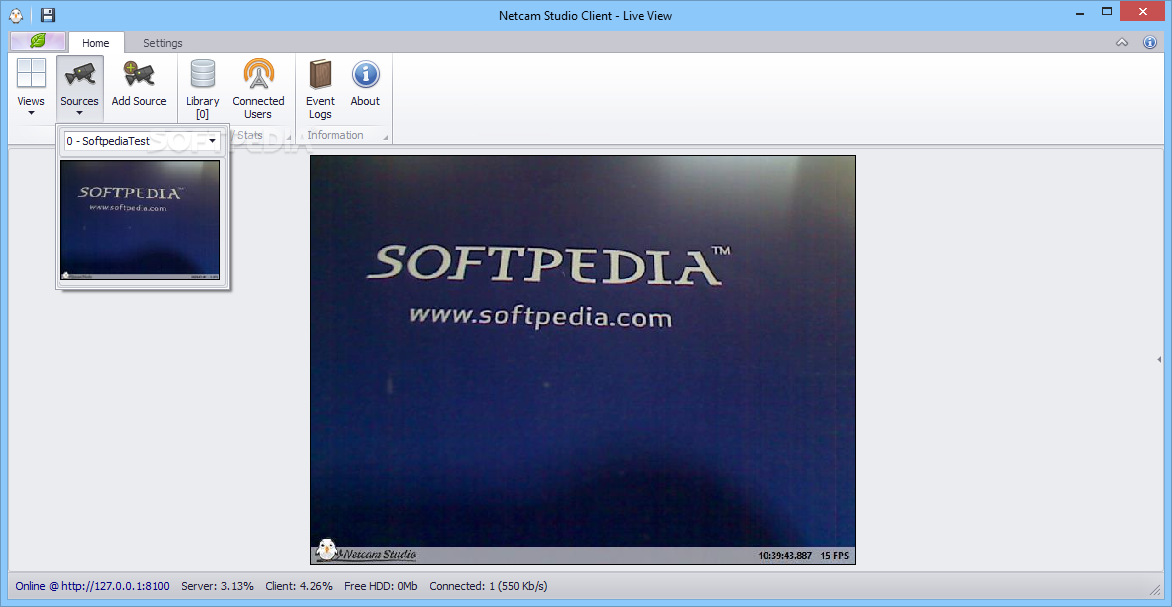Click the Online @ http://127.0.0.1:8100 status

point(93,586)
